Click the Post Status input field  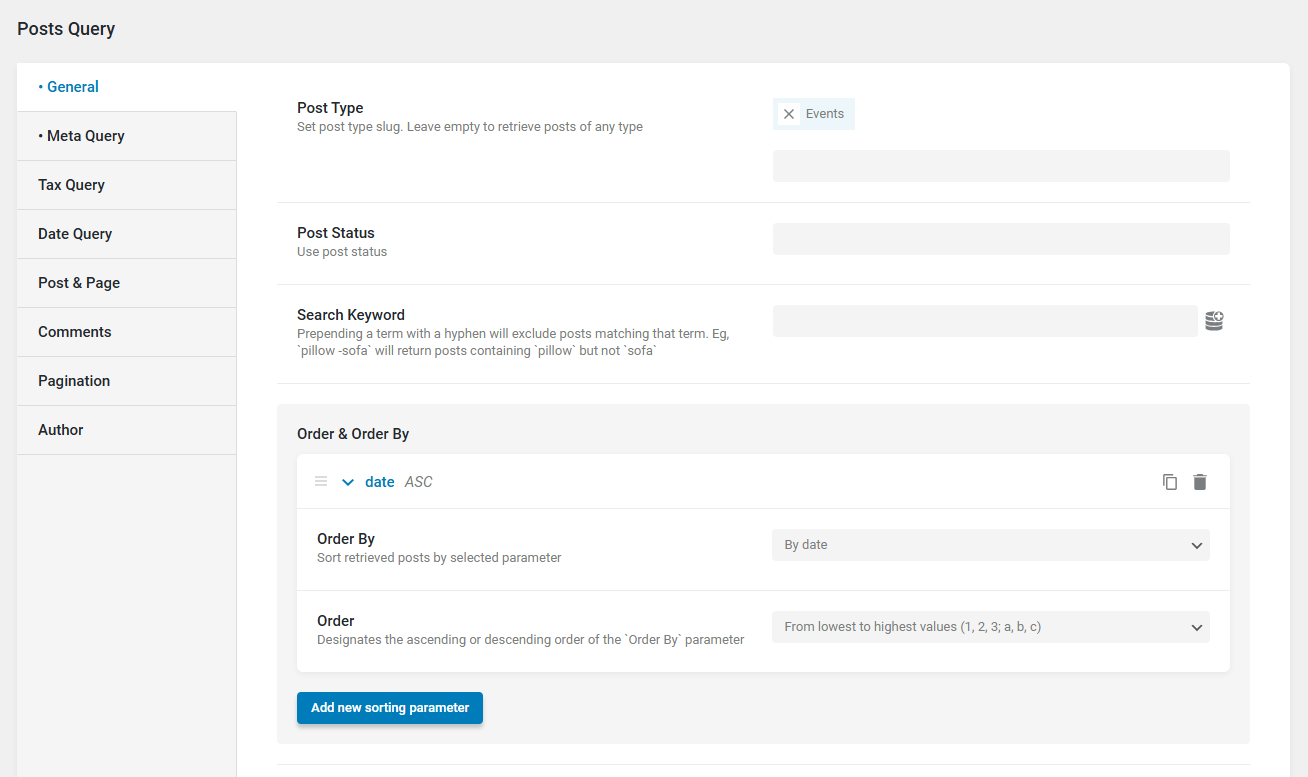1000,239
